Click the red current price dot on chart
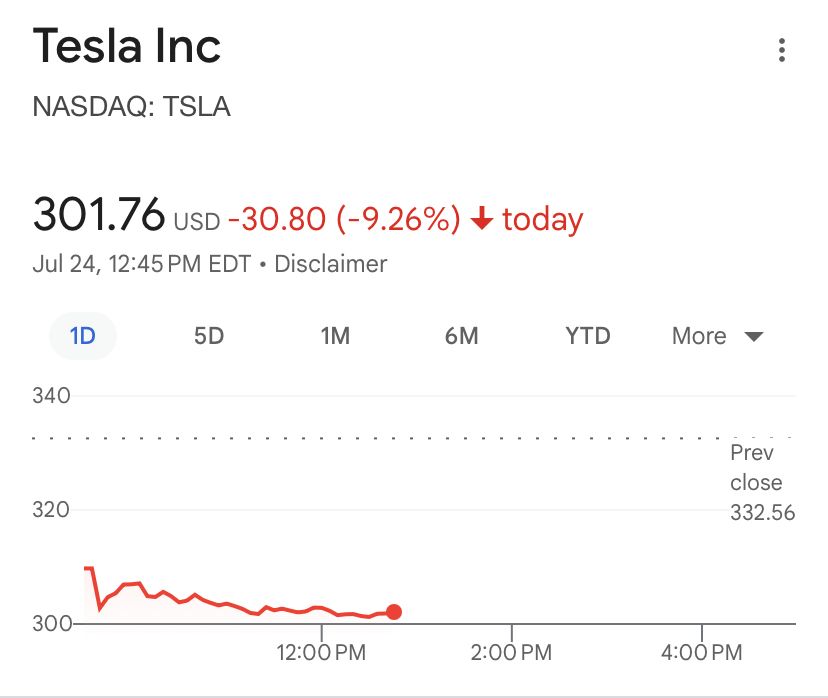The height and width of the screenshot is (698, 828). pyautogui.click(x=393, y=612)
